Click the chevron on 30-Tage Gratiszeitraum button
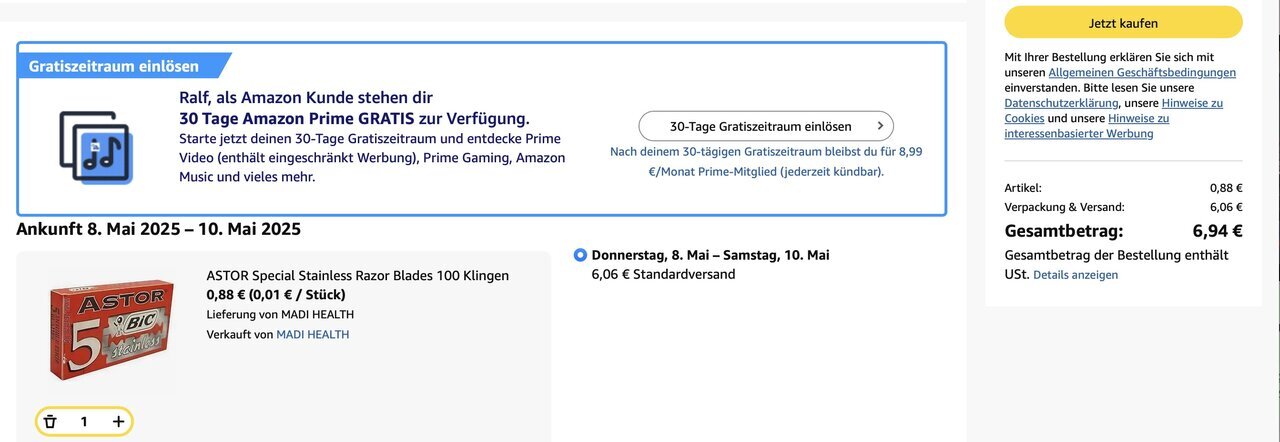1280x442 pixels. click(x=880, y=126)
